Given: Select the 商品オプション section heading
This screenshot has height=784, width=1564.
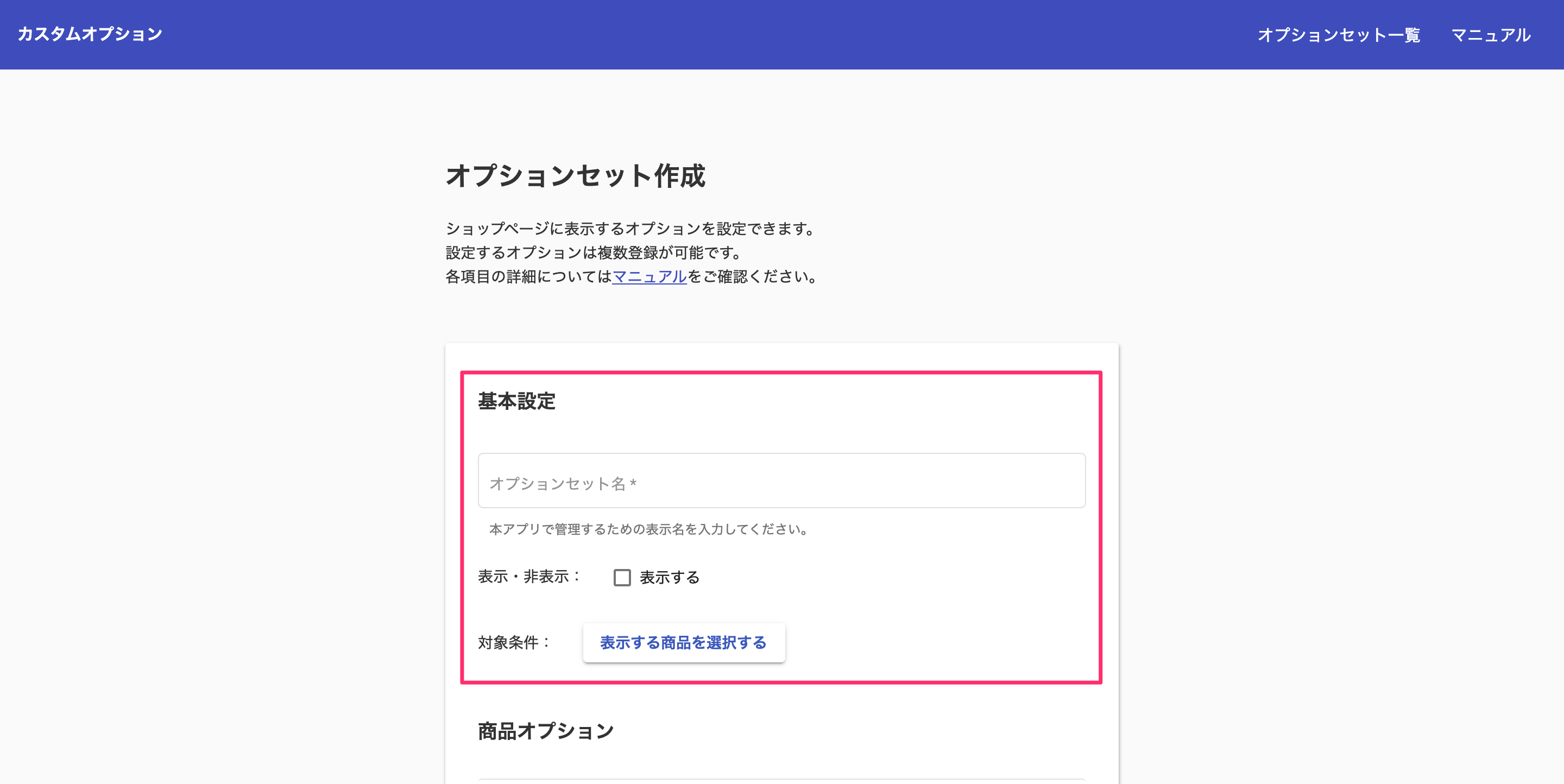Looking at the screenshot, I should point(546,731).
